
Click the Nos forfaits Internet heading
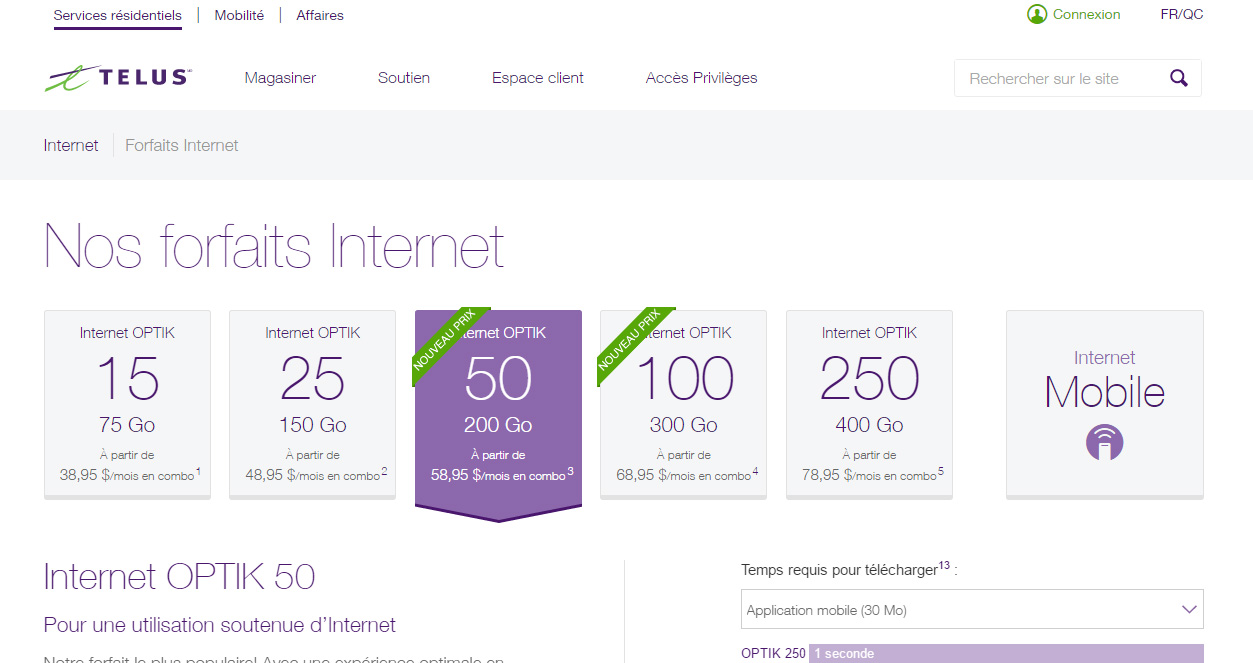tap(274, 246)
